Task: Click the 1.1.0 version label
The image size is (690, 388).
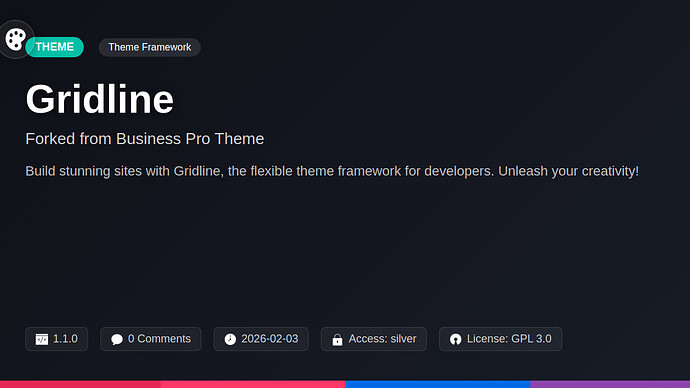Action: 65,339
